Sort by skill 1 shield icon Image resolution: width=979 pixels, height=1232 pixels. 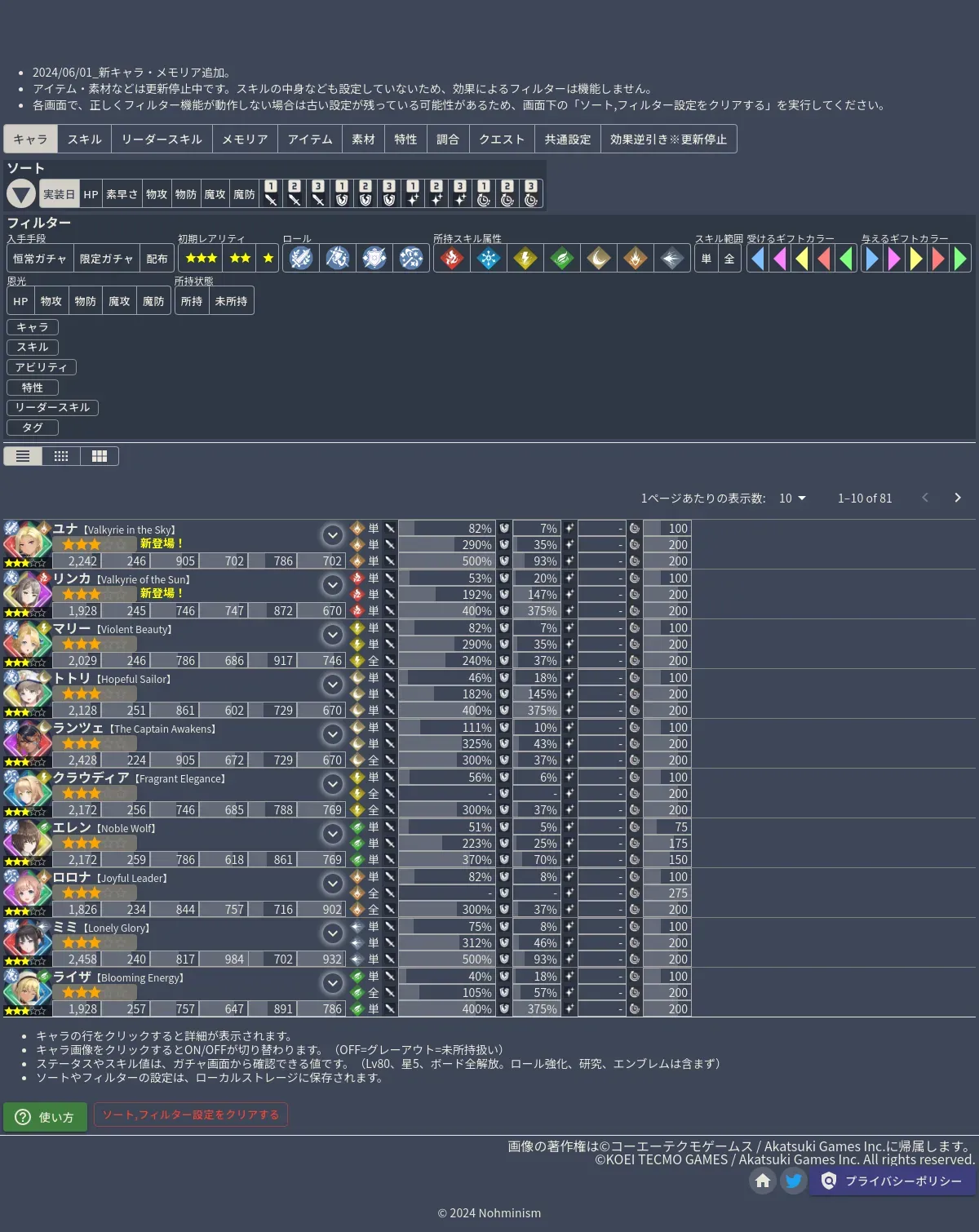343,194
